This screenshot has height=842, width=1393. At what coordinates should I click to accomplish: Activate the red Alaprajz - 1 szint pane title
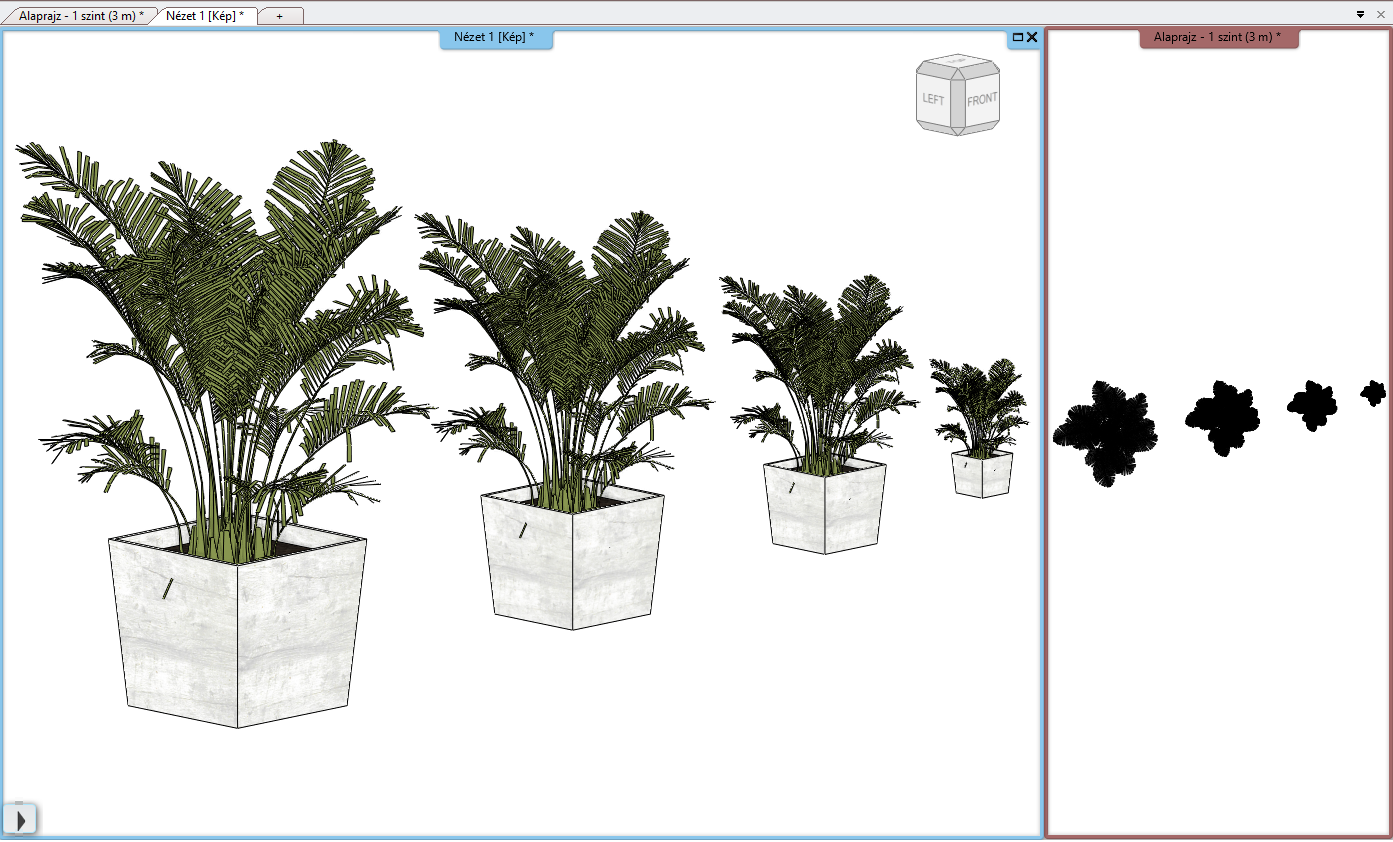[x=1217, y=38]
